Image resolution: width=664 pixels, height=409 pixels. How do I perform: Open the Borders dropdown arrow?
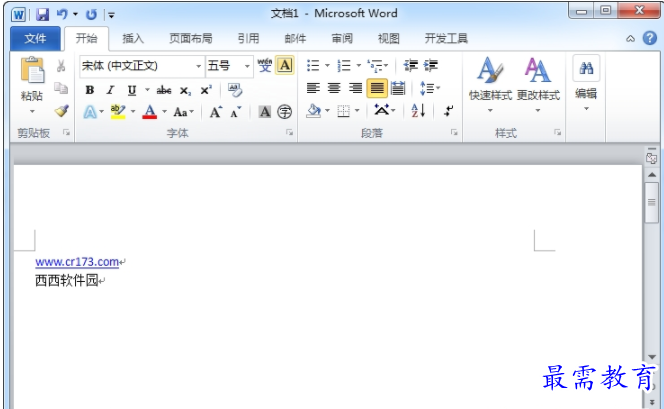click(357, 111)
